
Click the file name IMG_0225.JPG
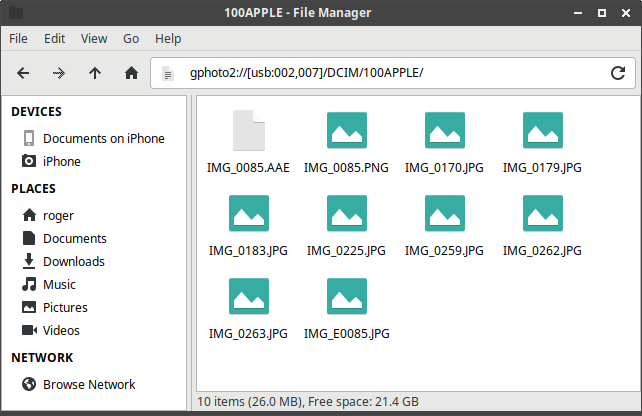click(x=346, y=251)
